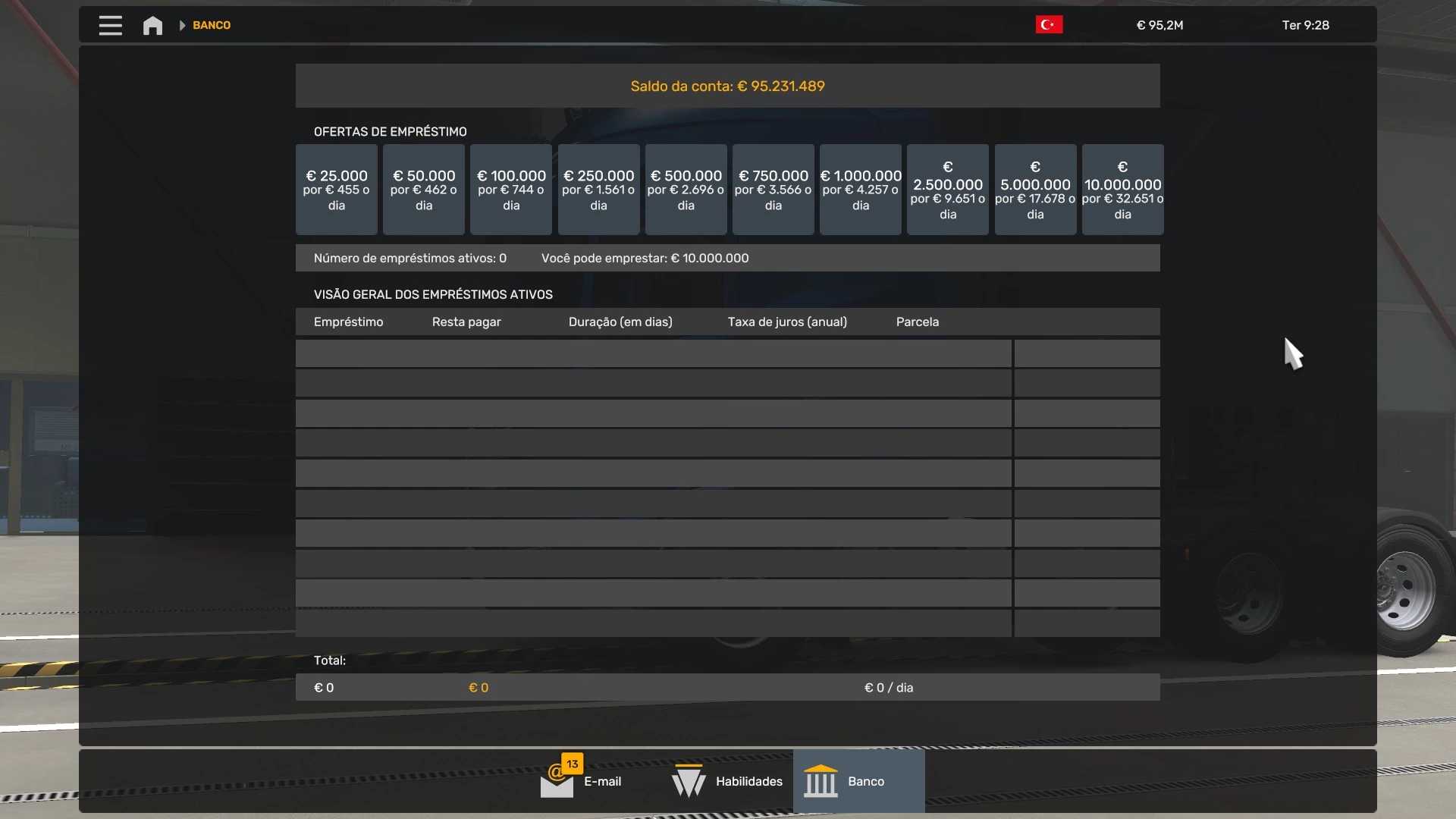Go to home screen icon
The width and height of the screenshot is (1456, 819).
152,25
